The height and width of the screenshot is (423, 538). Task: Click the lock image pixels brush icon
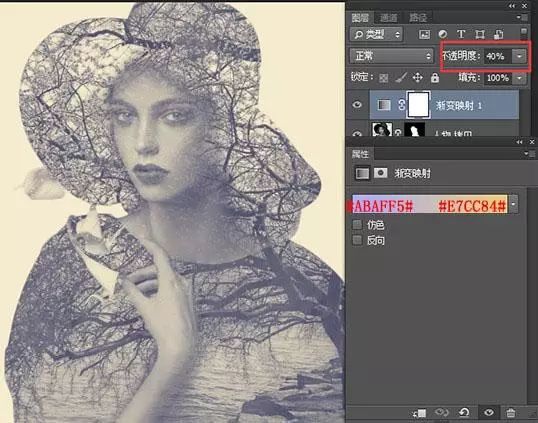pyautogui.click(x=400, y=78)
